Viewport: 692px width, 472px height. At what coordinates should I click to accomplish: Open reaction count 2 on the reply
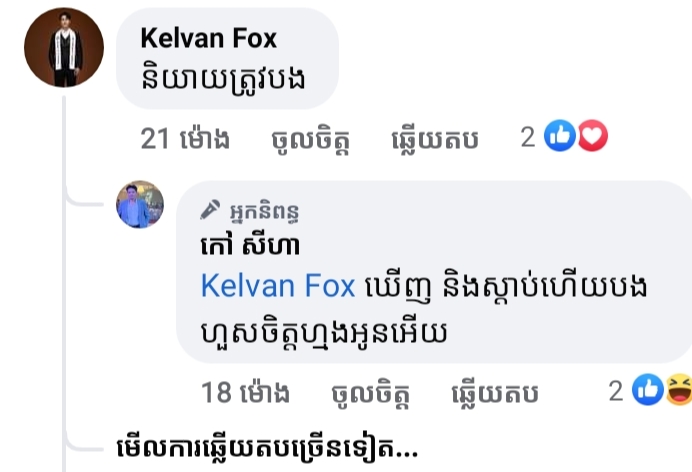[616, 391]
